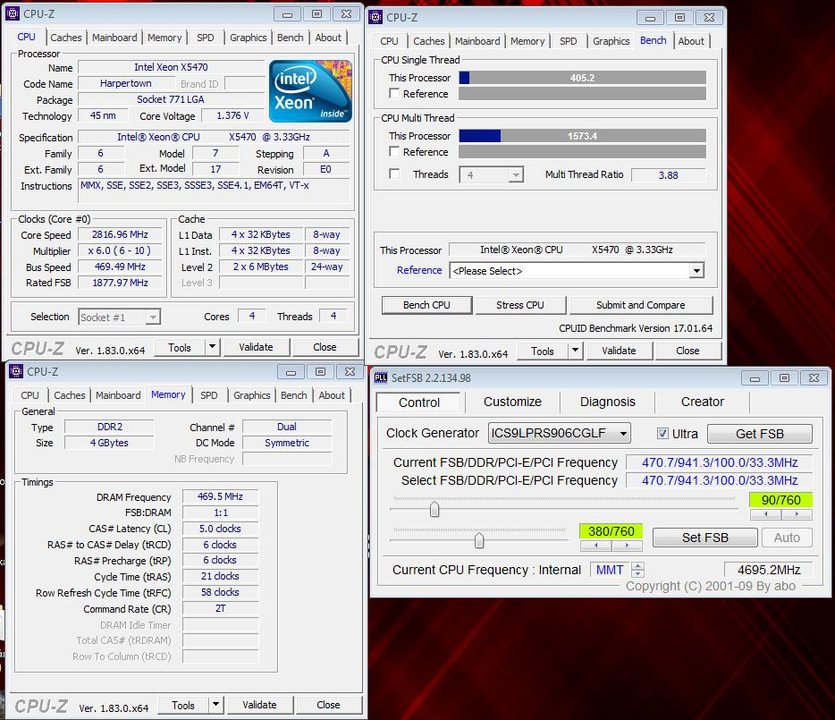The image size is (835, 720).
Task: Click the DRAM Frequency 469.5 MHz value
Action: tap(220, 497)
